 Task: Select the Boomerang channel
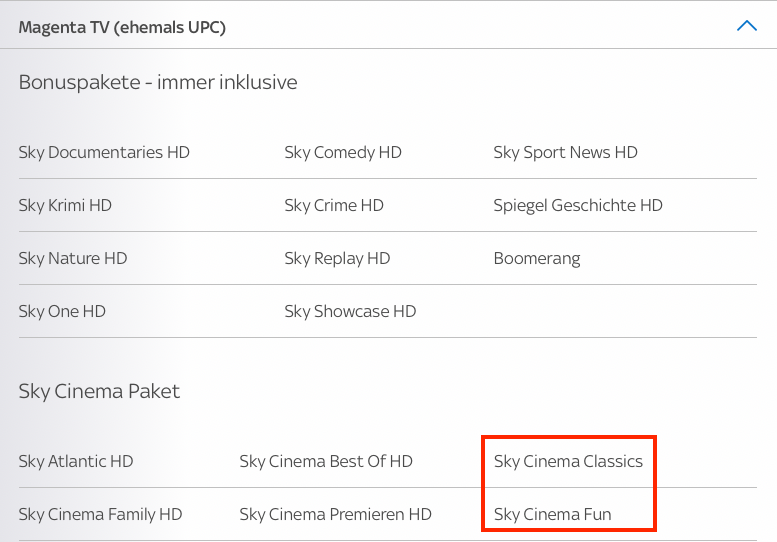pos(537,258)
